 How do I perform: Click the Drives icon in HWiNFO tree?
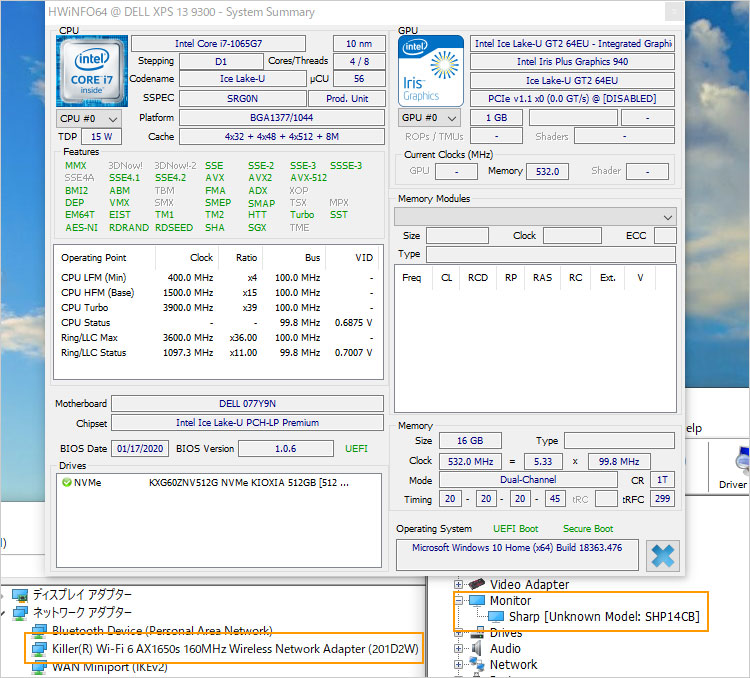pos(476,633)
